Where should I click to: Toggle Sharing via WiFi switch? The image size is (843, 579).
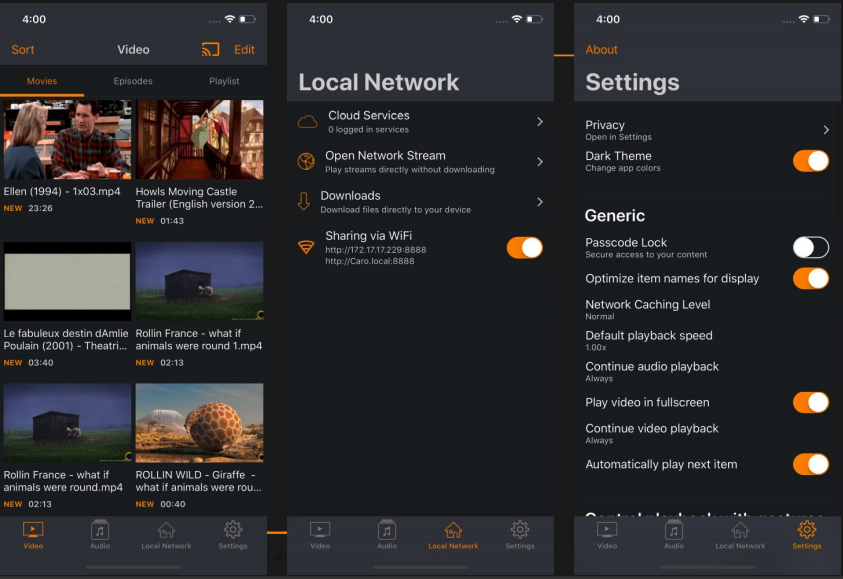pos(525,248)
